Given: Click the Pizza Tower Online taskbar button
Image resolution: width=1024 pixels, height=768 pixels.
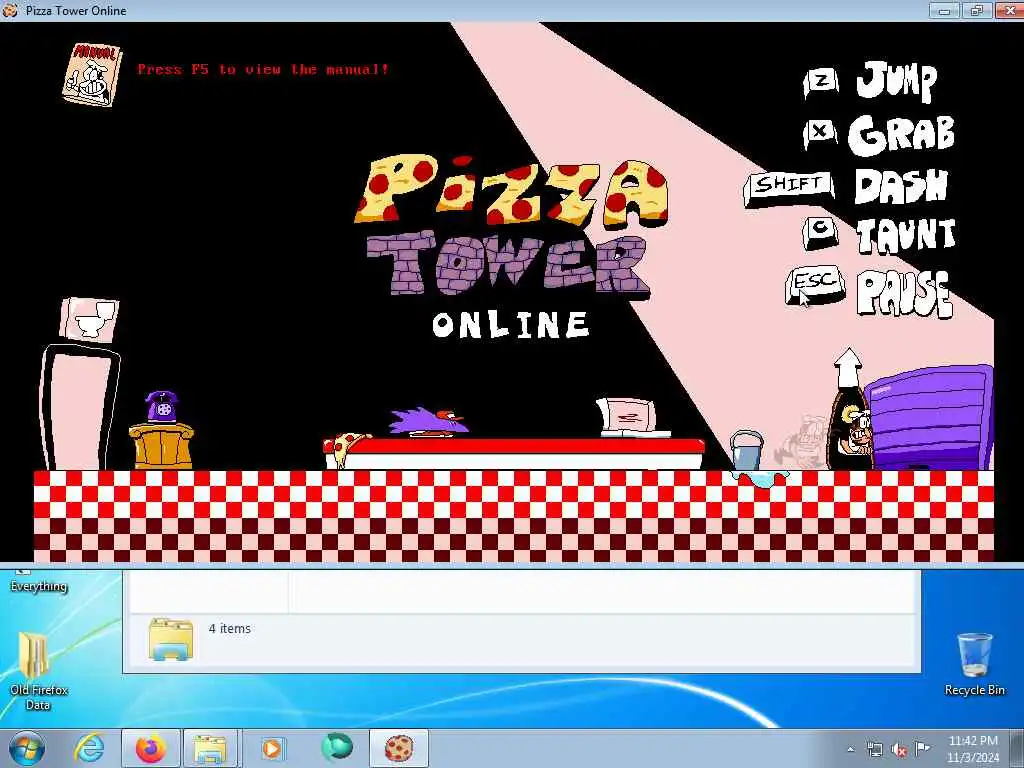Looking at the screenshot, I should 399,748.
